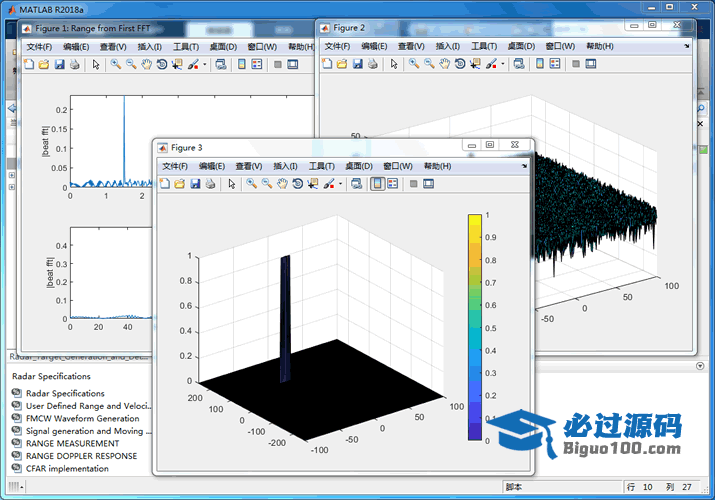Click Show Plot Tools icon in Figure 2
715x500 pixels.
pos(591,64)
